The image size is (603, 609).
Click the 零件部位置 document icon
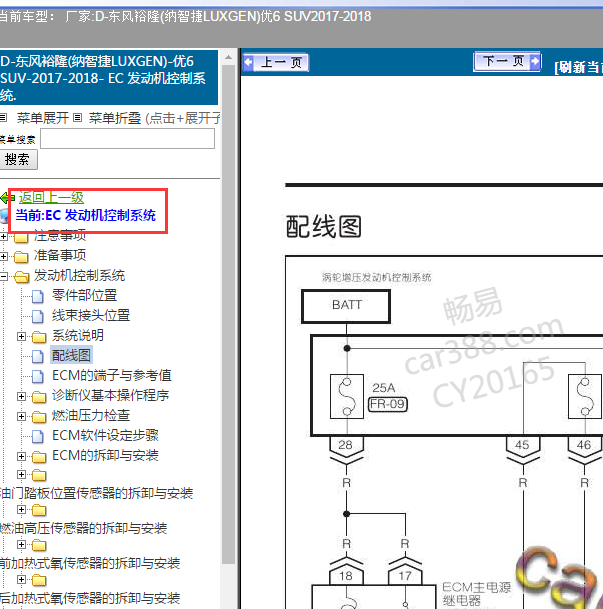(x=38, y=296)
